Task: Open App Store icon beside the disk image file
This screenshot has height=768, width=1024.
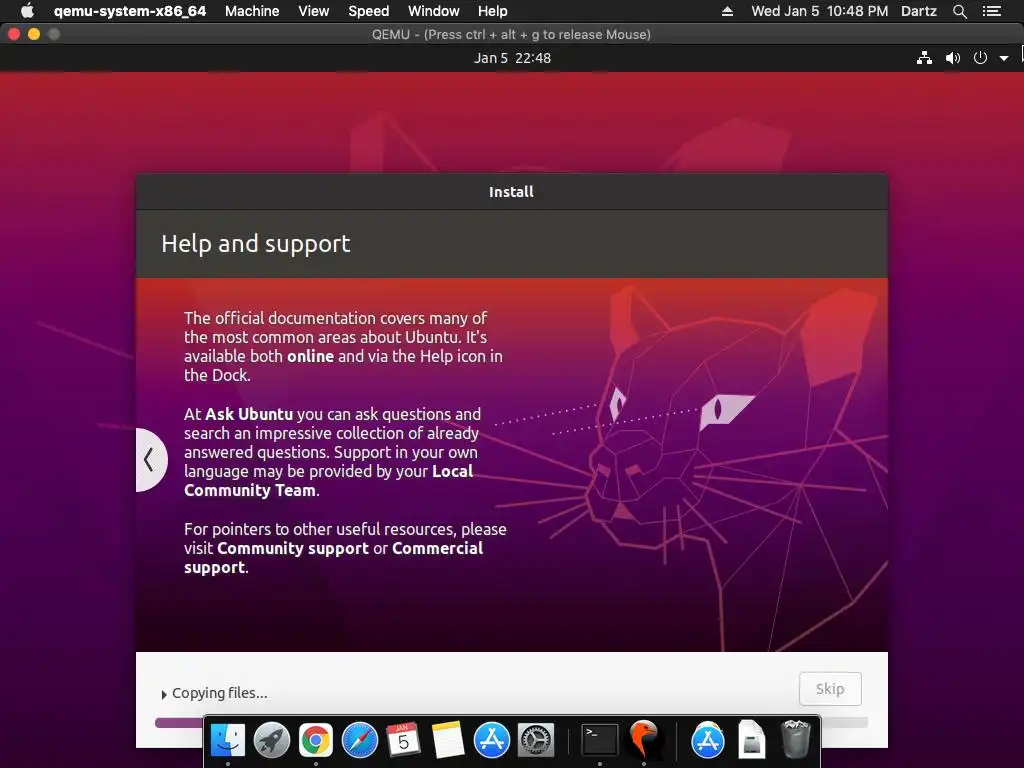Action: coord(708,741)
